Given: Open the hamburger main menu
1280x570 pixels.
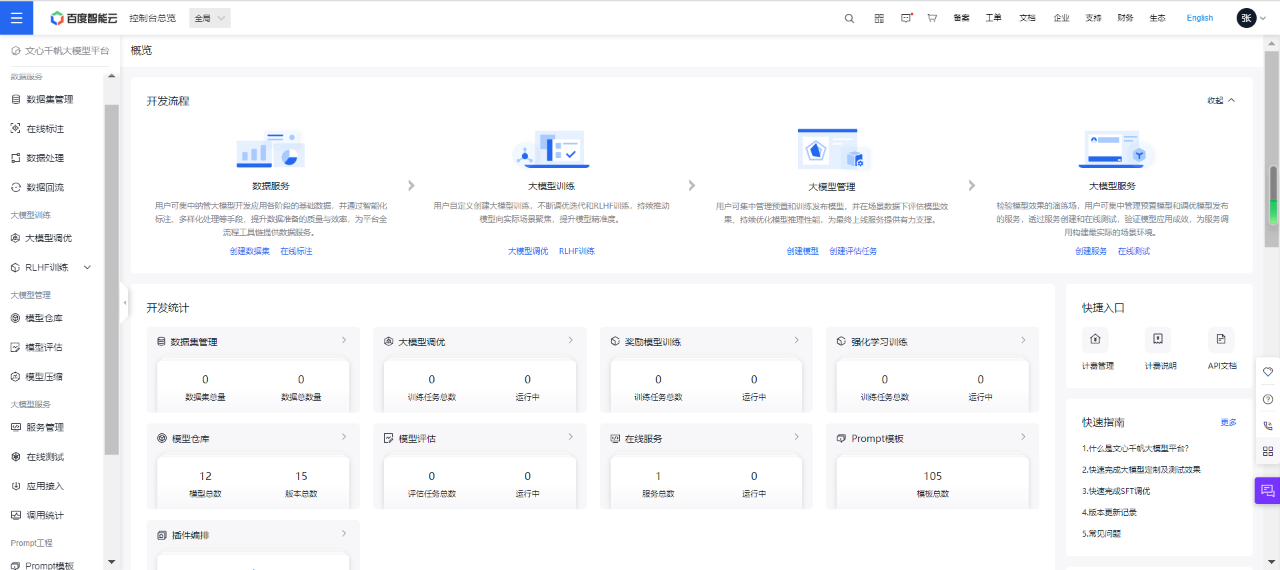Looking at the screenshot, I should click(16, 17).
